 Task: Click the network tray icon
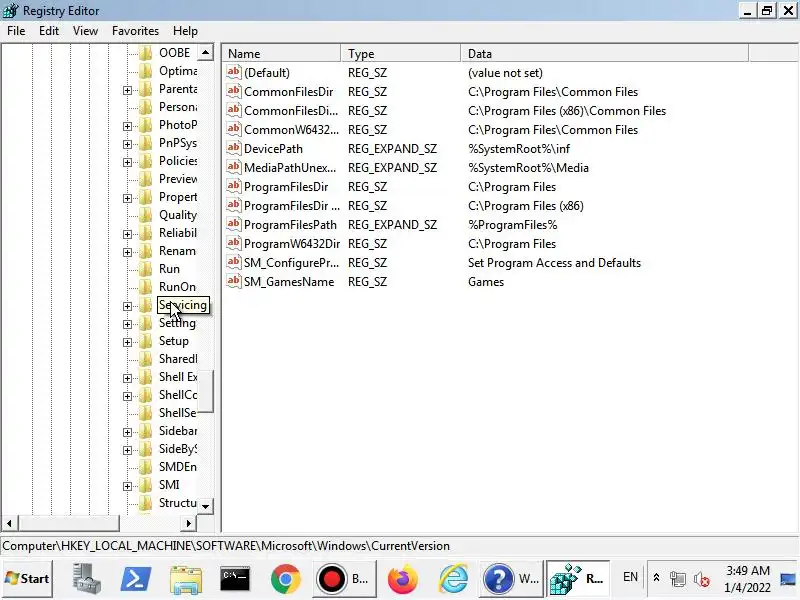[x=678, y=579]
